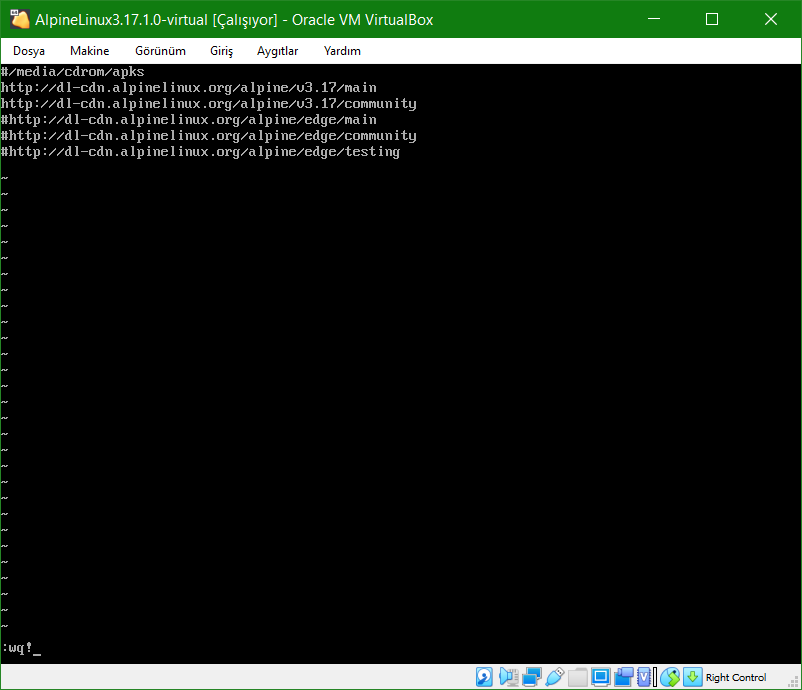This screenshot has height=690, width=802.
Task: Click the Right Control host key label
Action: click(736, 677)
